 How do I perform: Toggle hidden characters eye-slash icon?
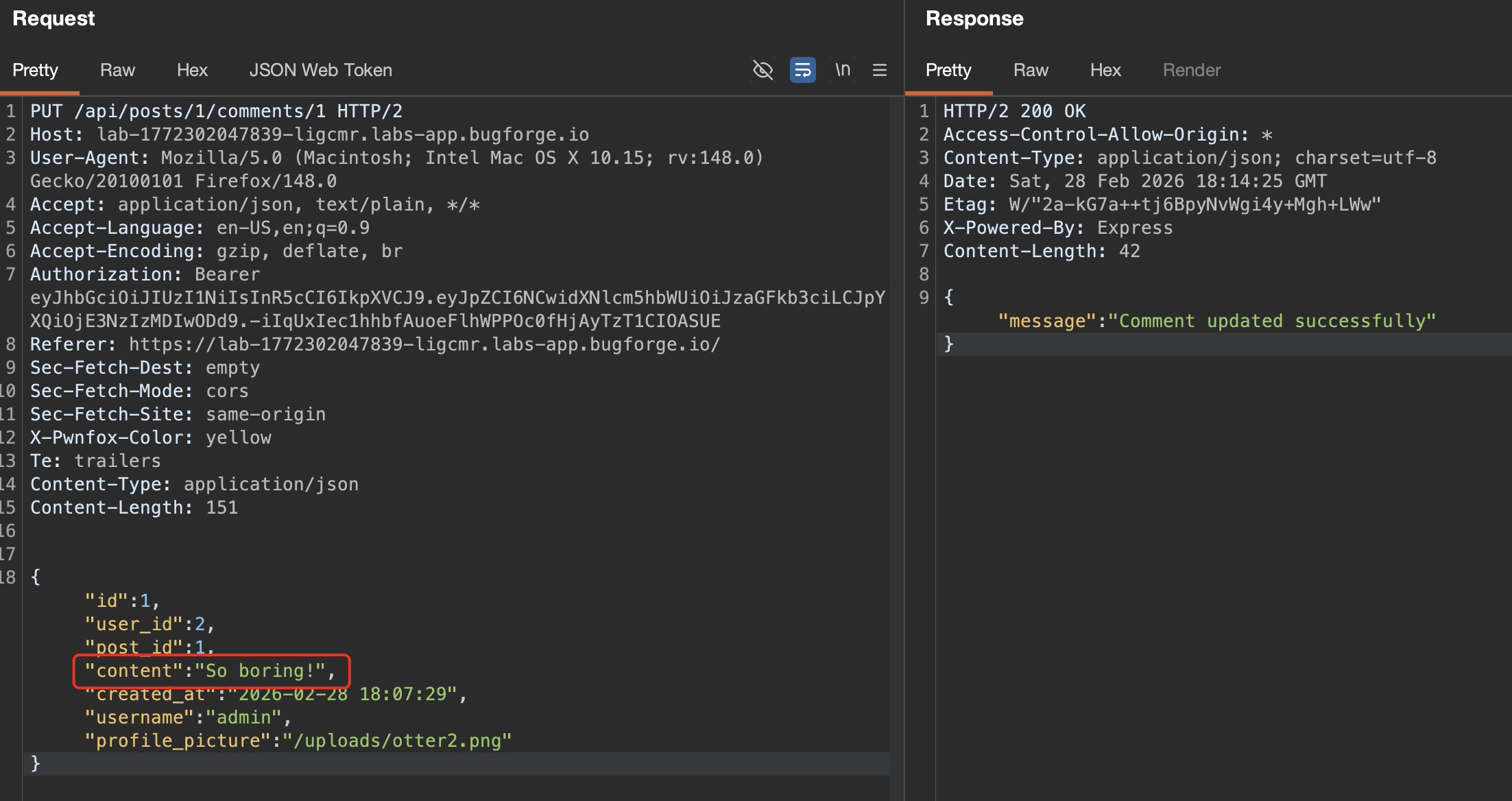click(763, 70)
